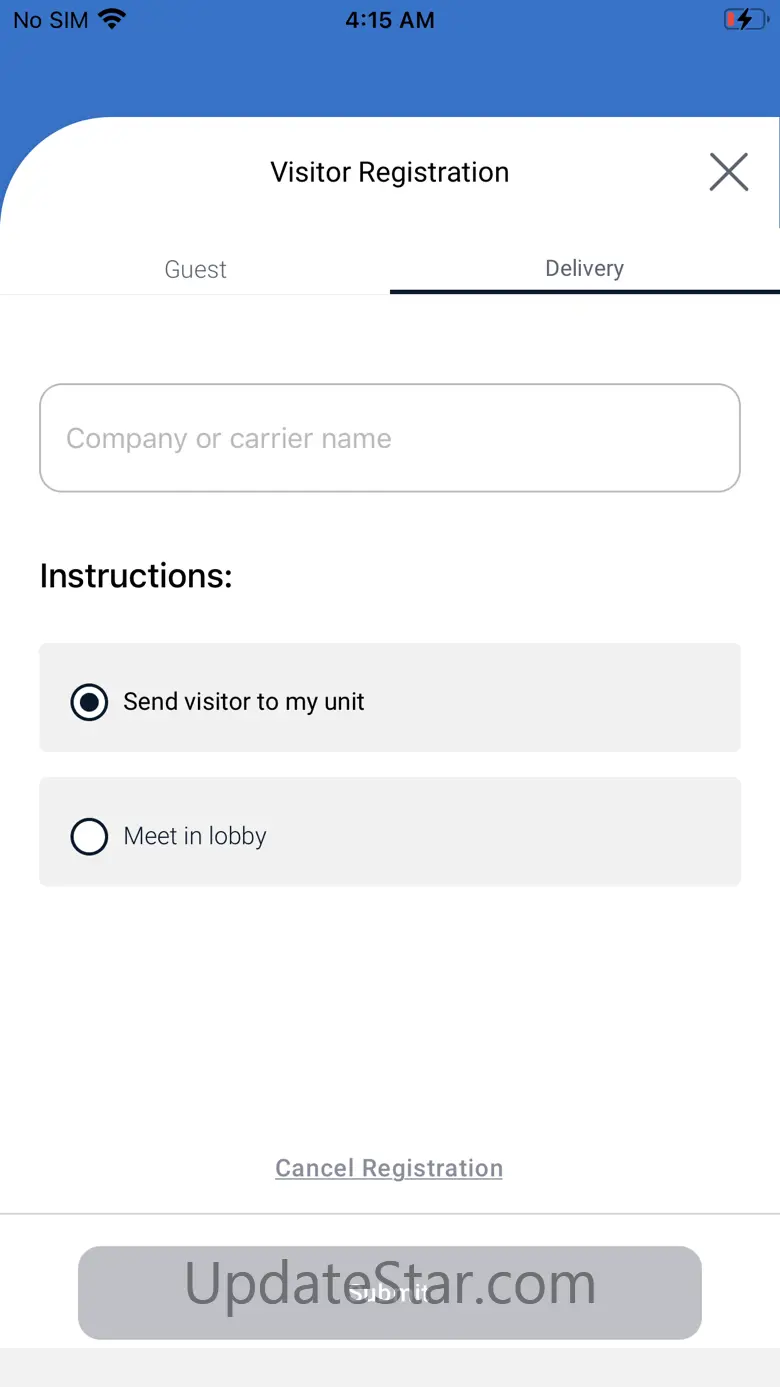Click the Cancel Registration link
Viewport: 780px width, 1387px height.
(x=389, y=1168)
